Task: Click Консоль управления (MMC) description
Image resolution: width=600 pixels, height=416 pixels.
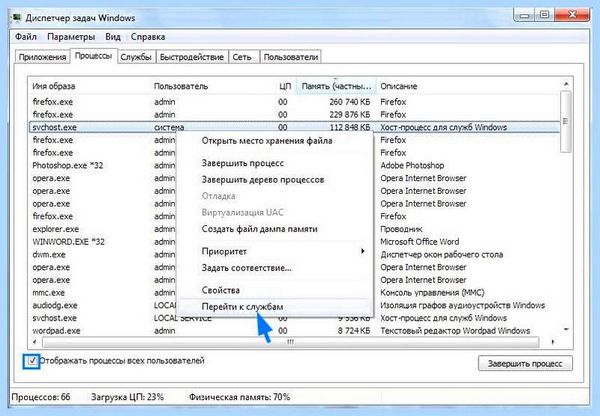Action: pos(432,293)
